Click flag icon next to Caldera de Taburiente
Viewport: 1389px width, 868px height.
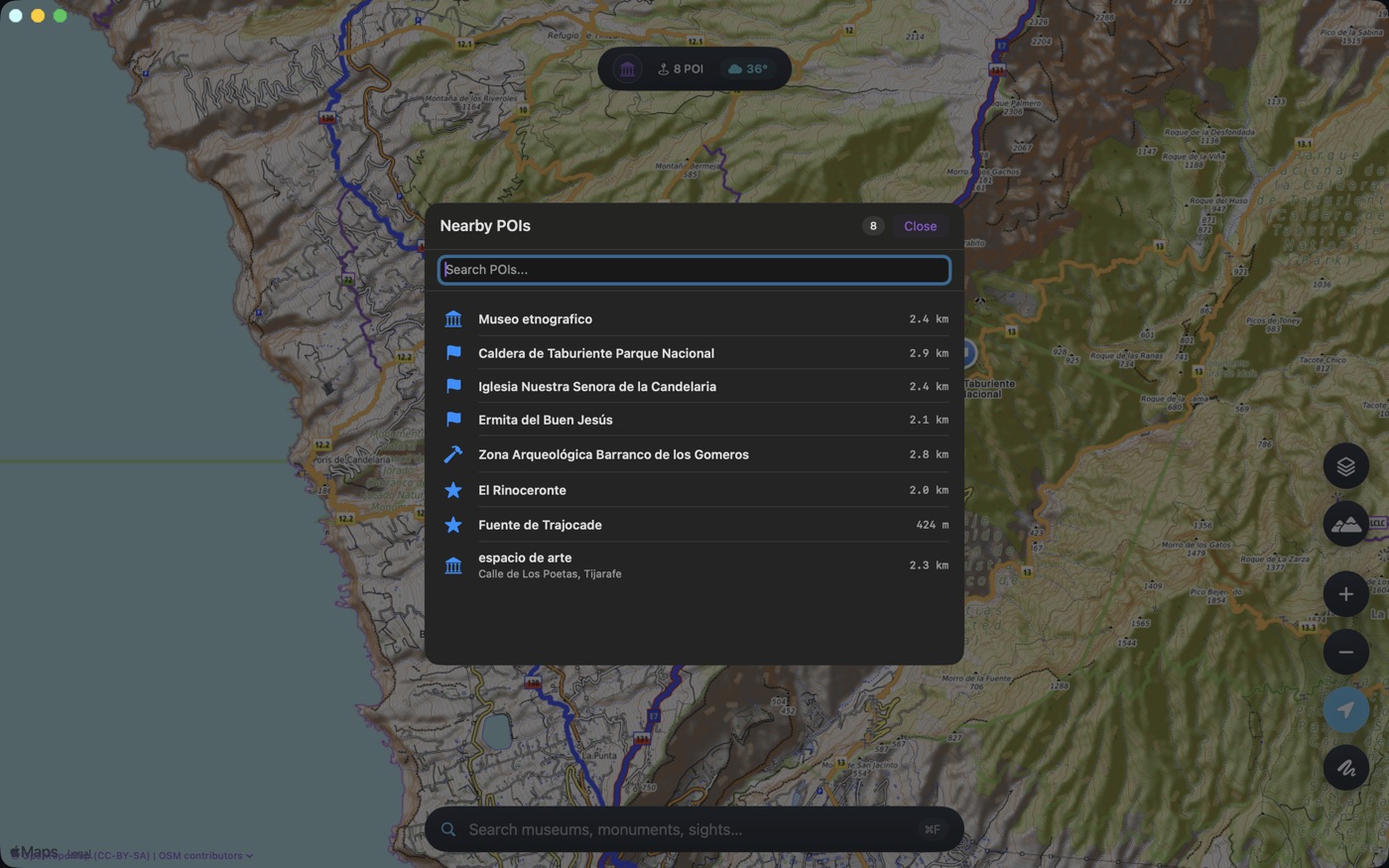(x=453, y=353)
